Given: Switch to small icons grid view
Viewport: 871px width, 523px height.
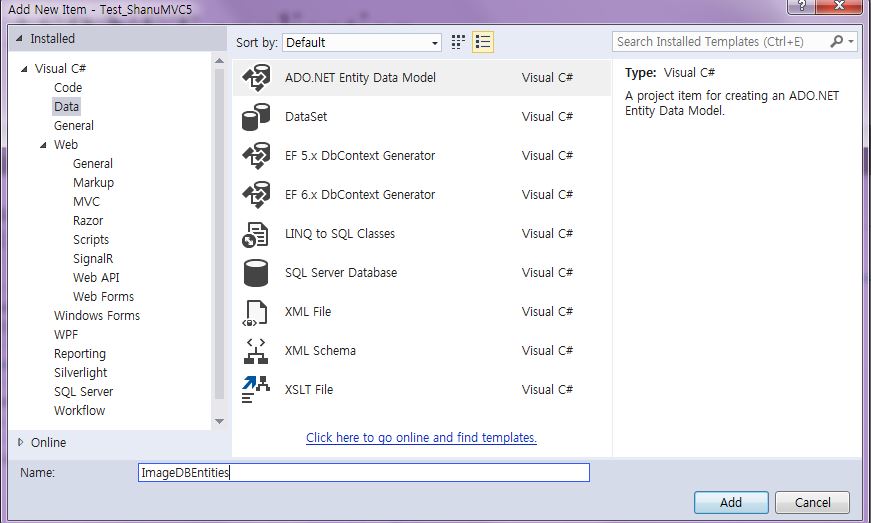Looking at the screenshot, I should pyautogui.click(x=459, y=42).
